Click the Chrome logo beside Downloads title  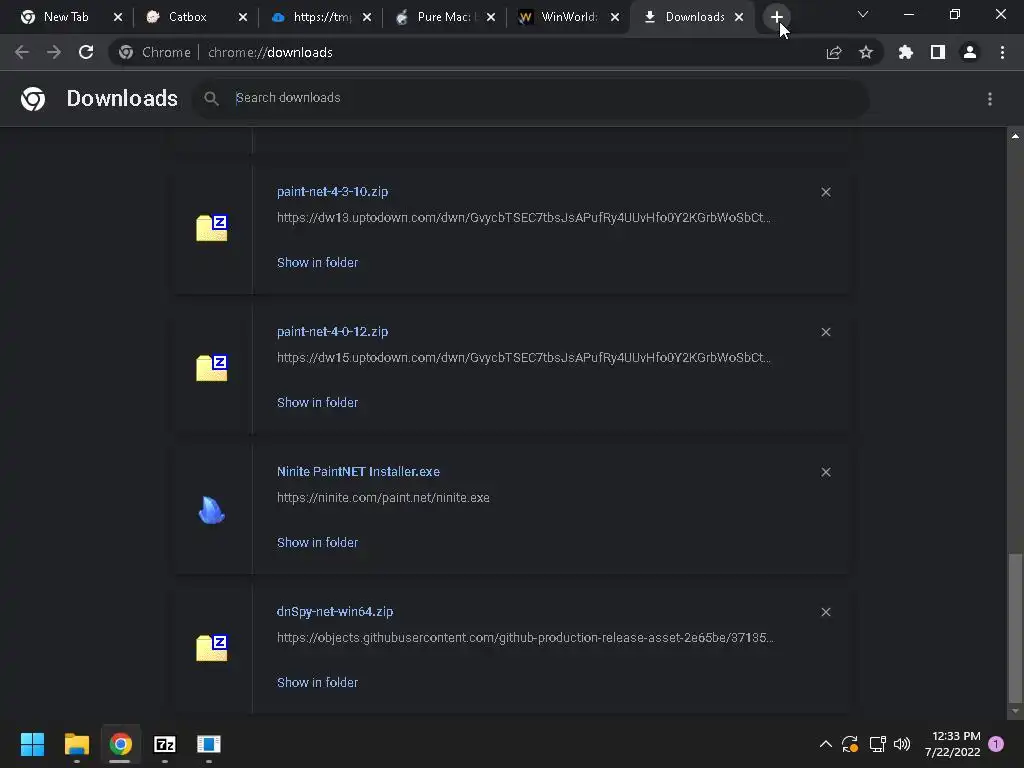click(x=33, y=99)
